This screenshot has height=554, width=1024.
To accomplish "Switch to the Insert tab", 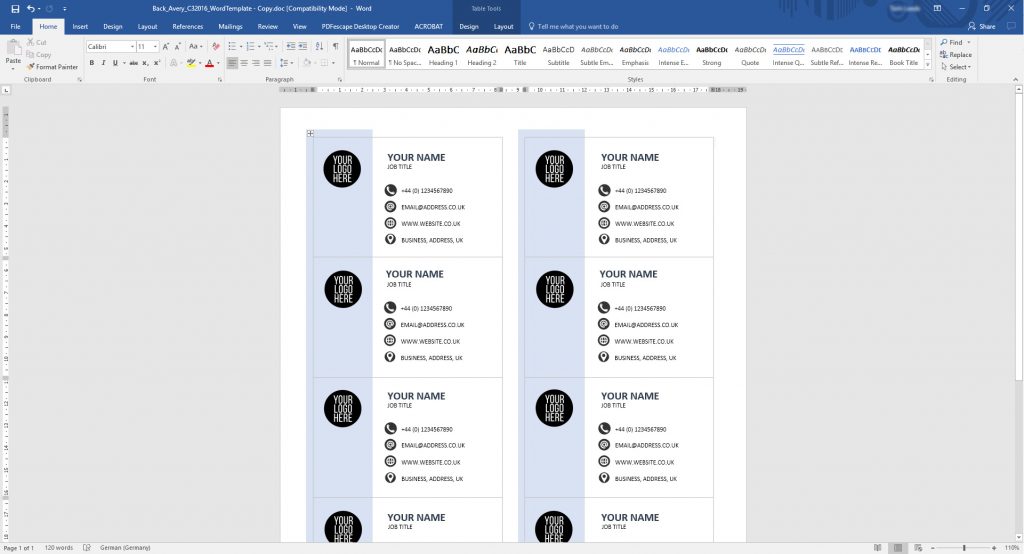I will (x=80, y=27).
